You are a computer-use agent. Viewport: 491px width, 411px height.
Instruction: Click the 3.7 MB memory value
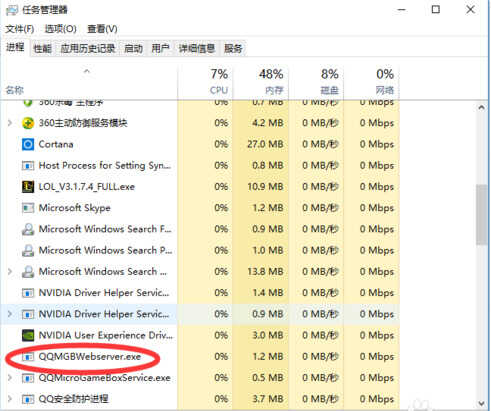[x=268, y=399]
